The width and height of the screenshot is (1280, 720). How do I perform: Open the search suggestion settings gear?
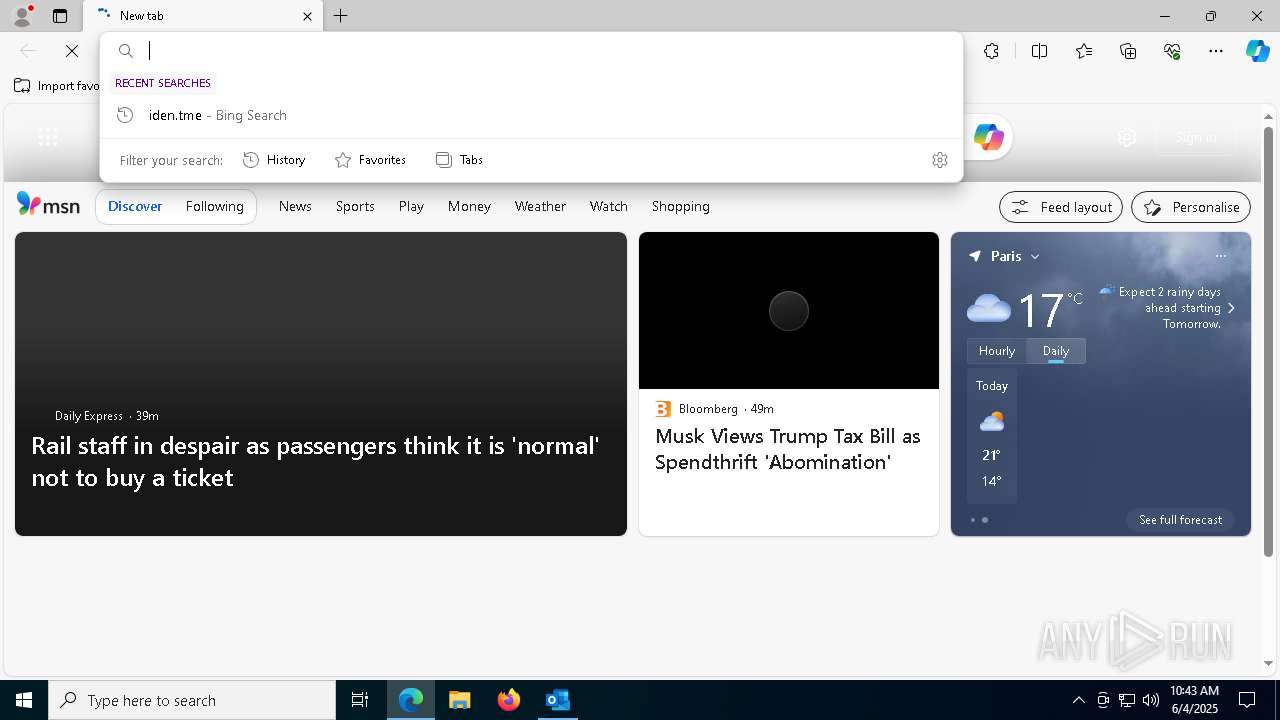point(940,160)
